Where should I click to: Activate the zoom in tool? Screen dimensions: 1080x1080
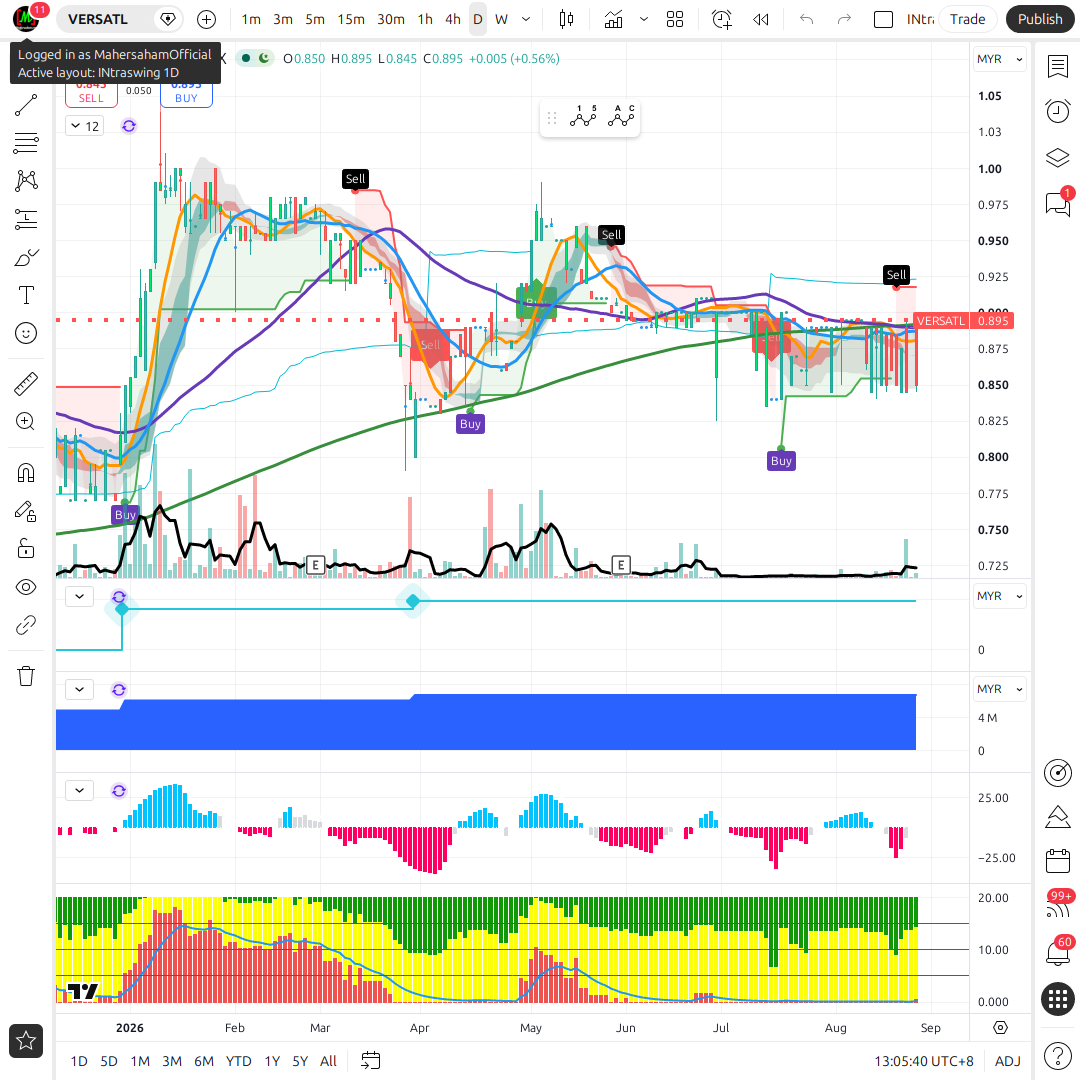[x=25, y=422]
